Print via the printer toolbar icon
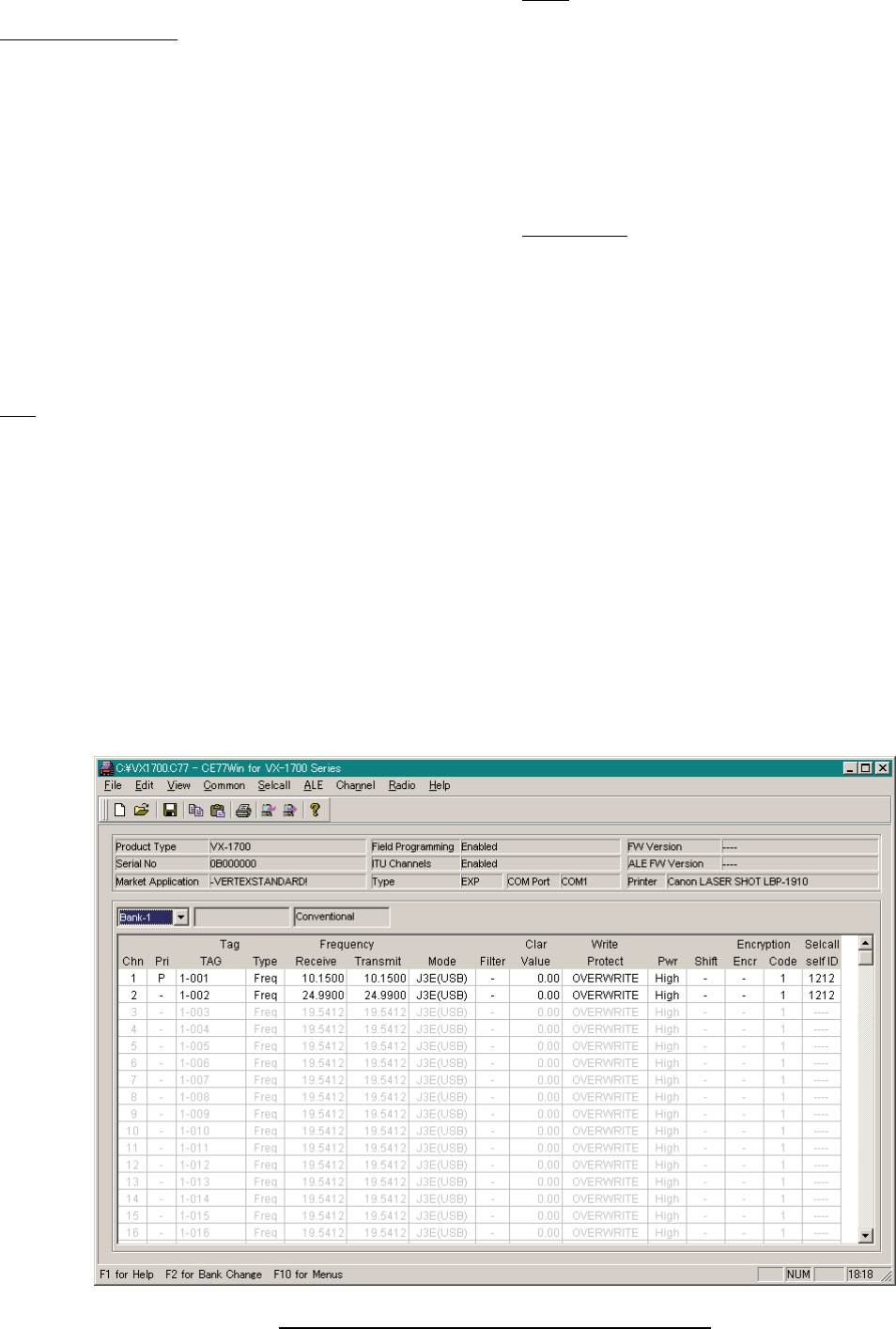The height and width of the screenshot is (1329, 896). 243,810
